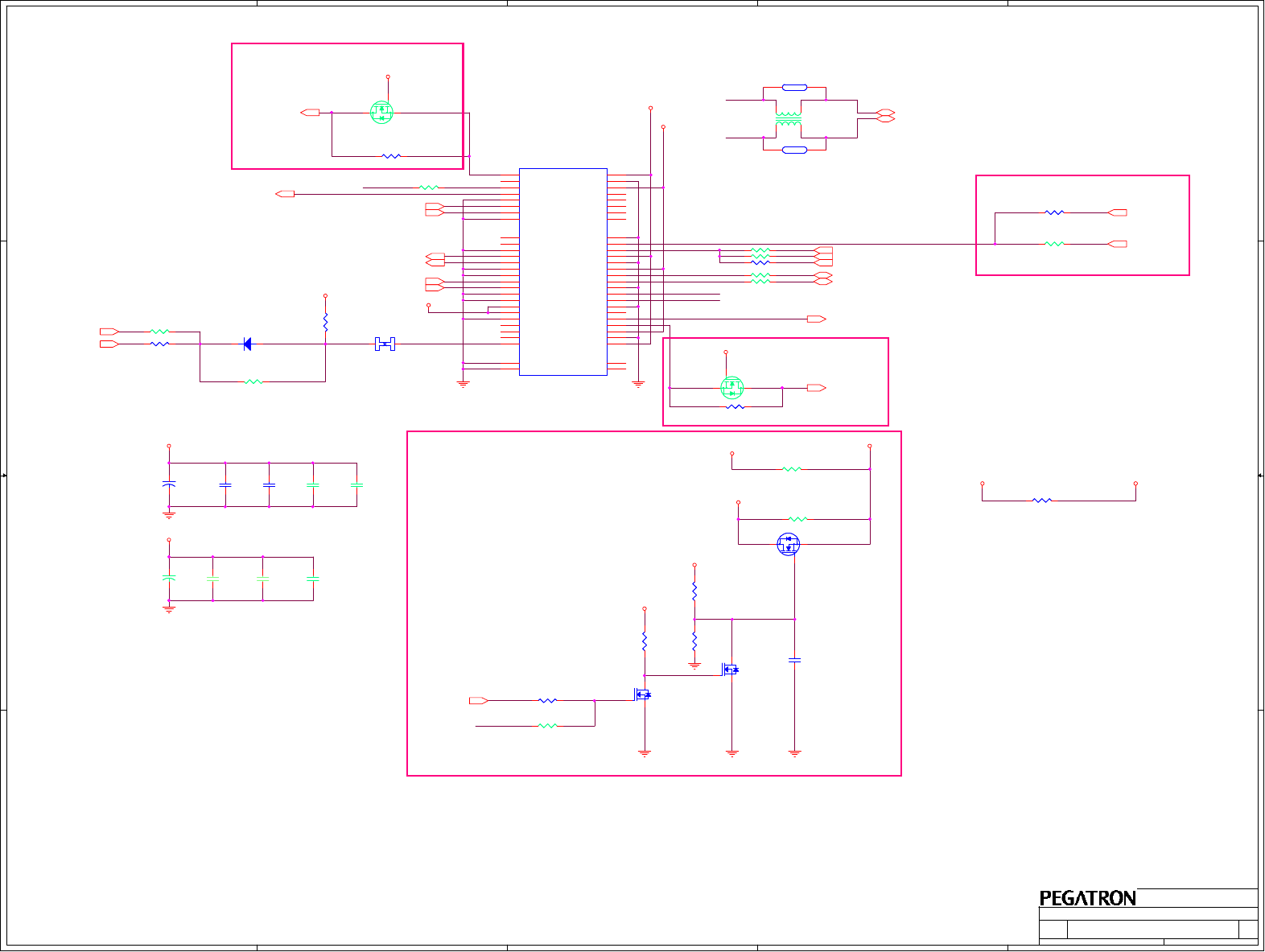Click the blue jumper symbol right of diode

click(385, 344)
